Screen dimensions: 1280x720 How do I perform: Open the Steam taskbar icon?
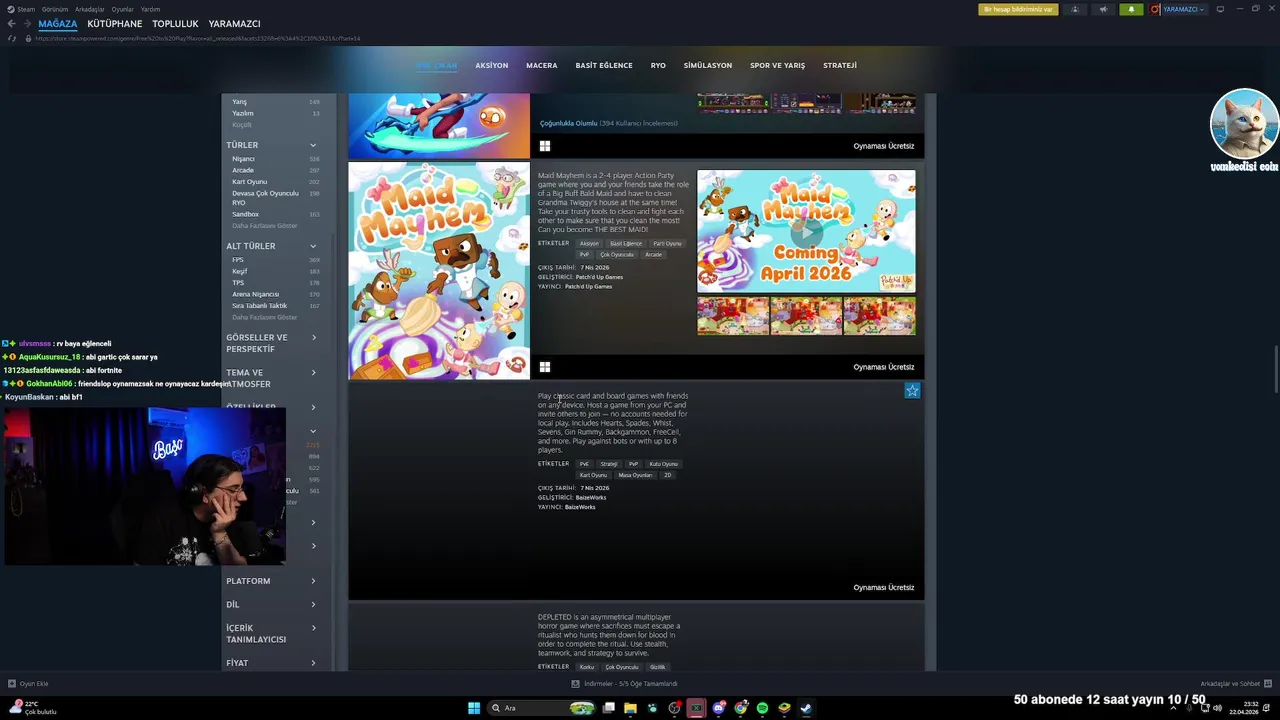(x=806, y=708)
